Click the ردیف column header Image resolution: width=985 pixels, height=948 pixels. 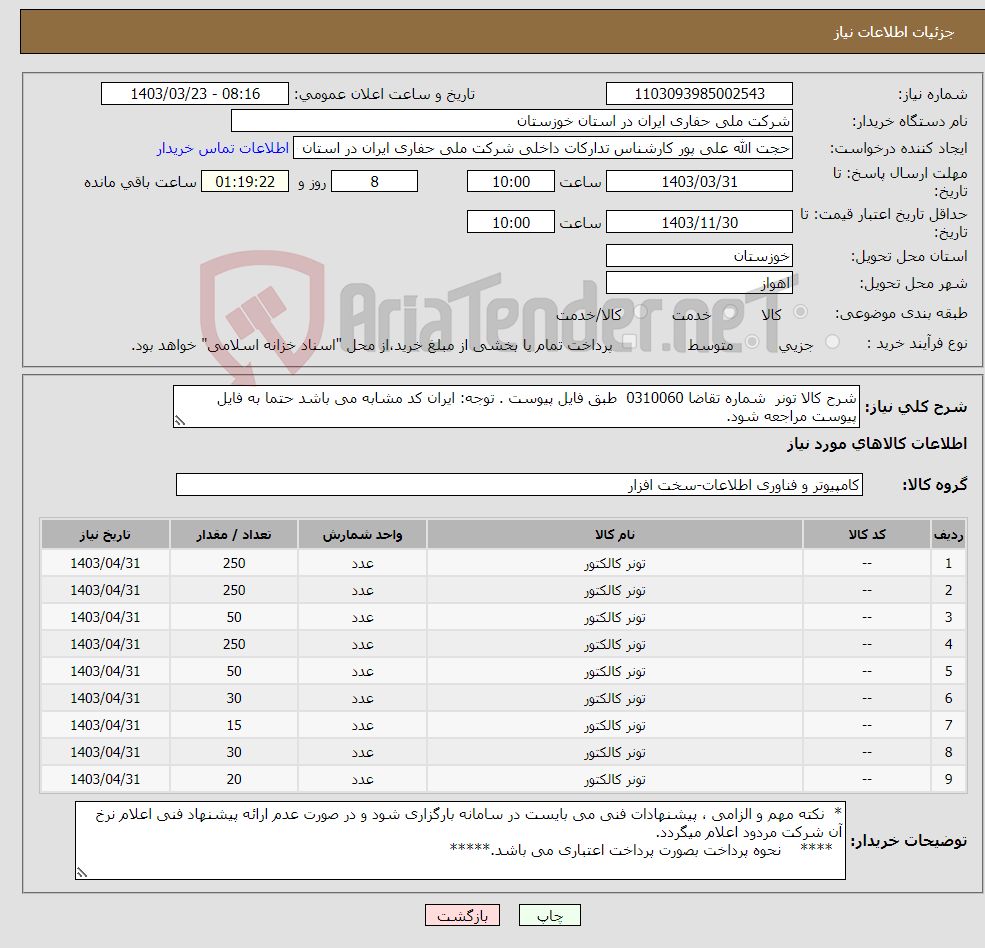pos(948,535)
